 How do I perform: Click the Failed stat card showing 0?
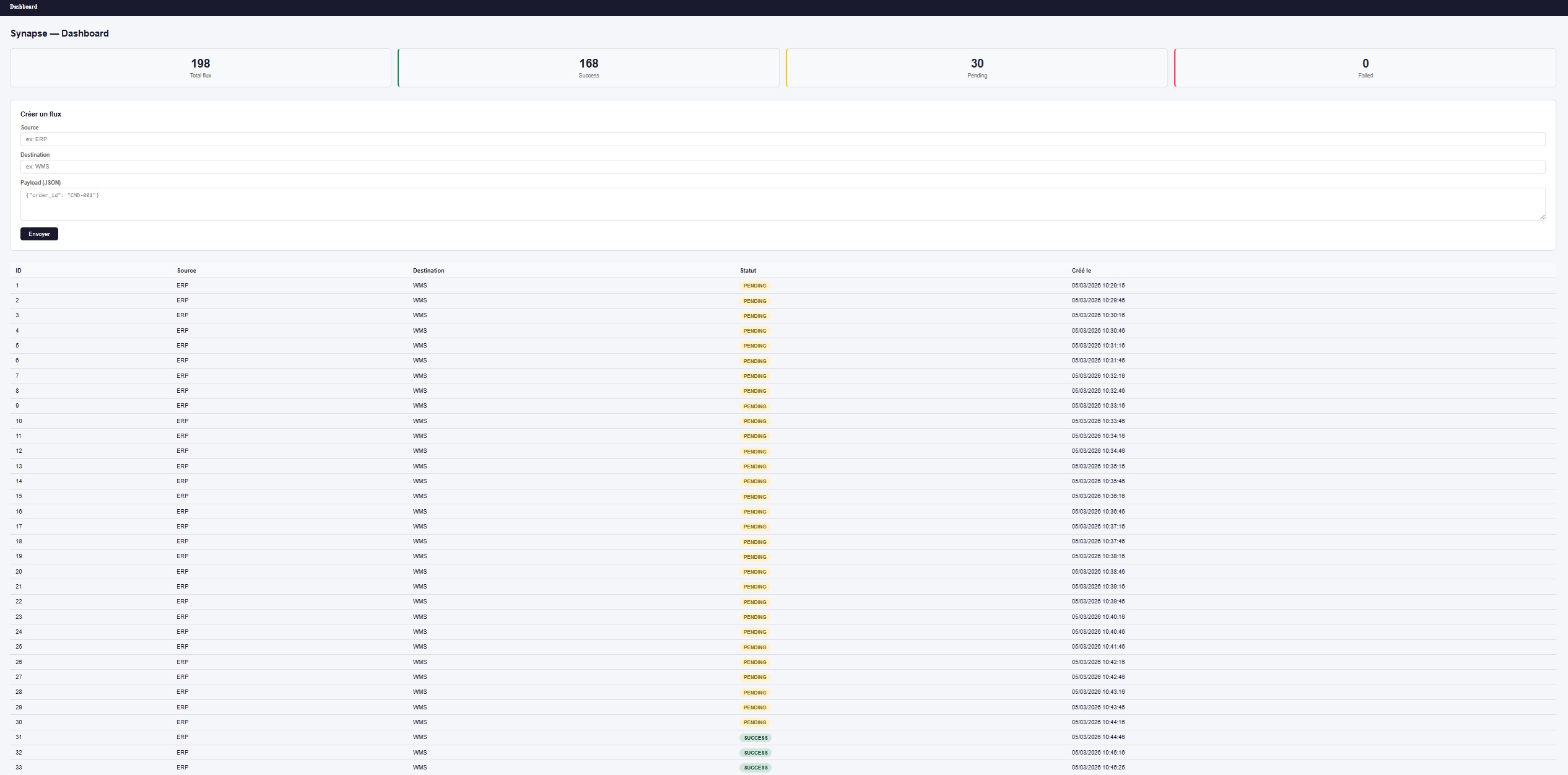[x=1365, y=68]
